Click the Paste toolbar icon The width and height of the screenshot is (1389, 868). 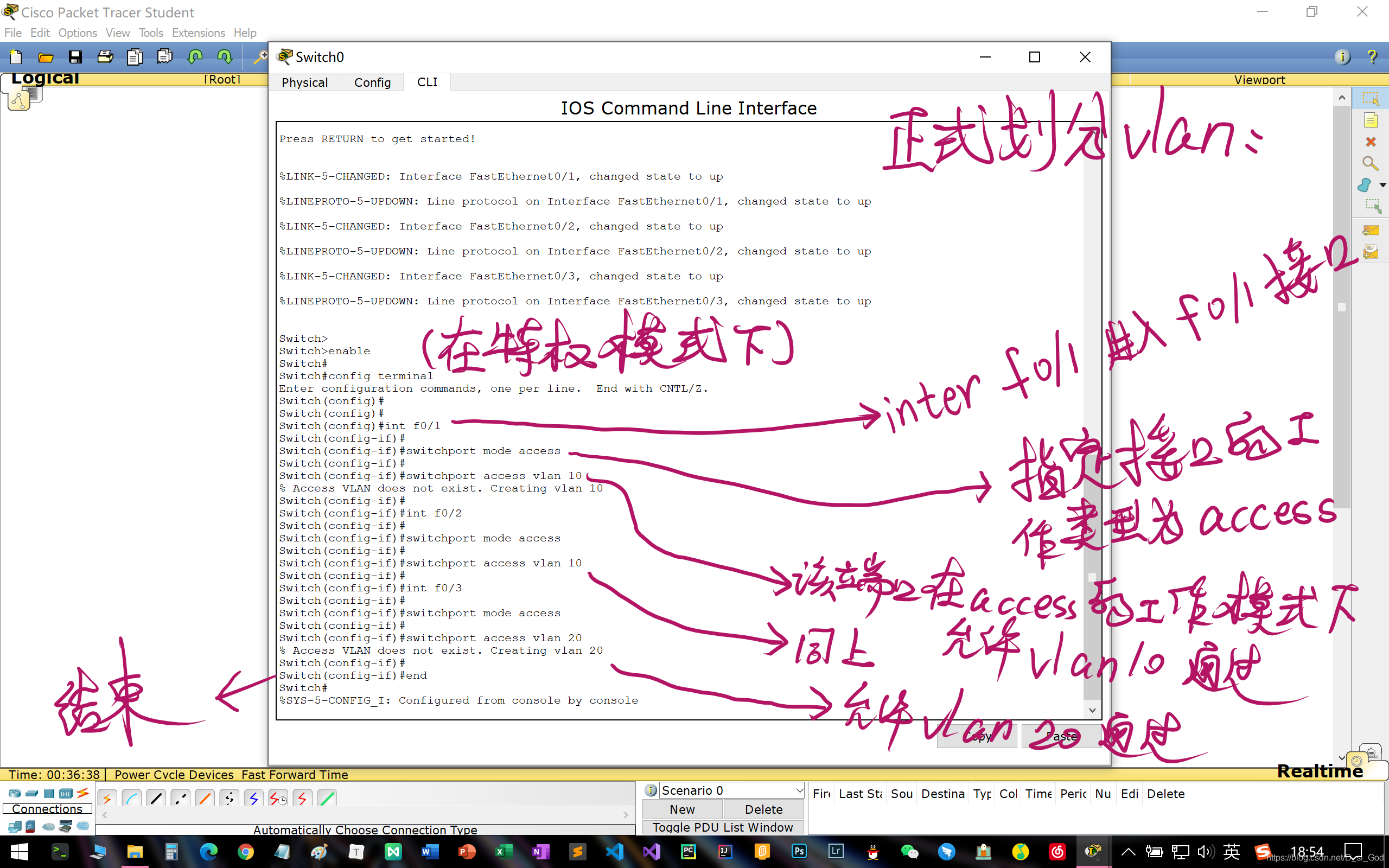[x=165, y=57]
